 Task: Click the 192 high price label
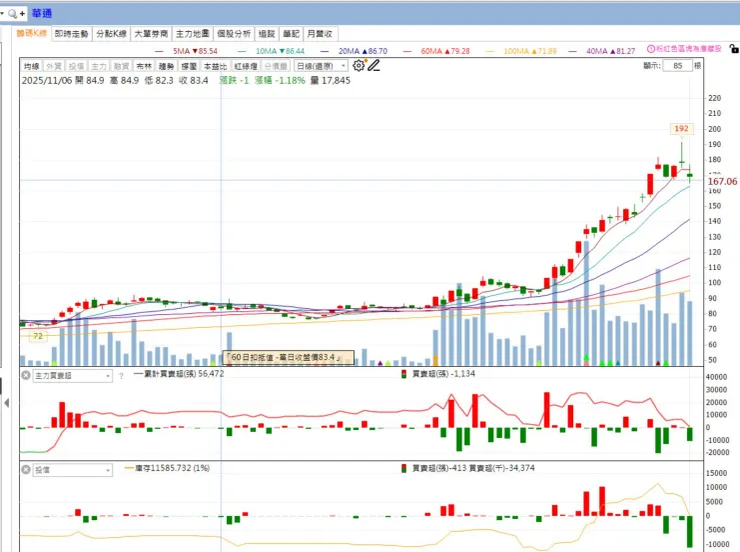(x=681, y=128)
